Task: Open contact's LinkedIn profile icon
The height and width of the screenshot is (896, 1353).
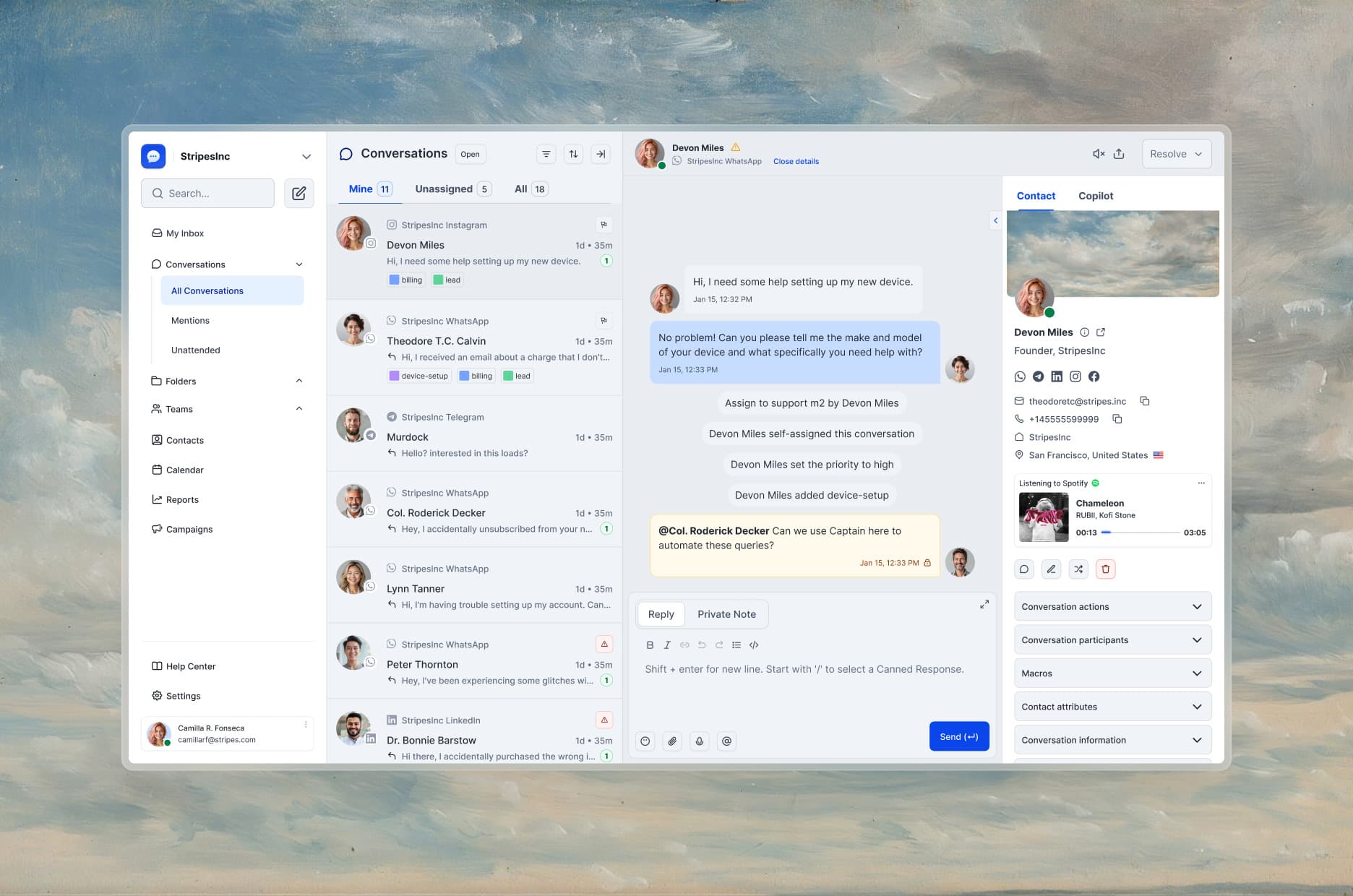Action: 1057,376
